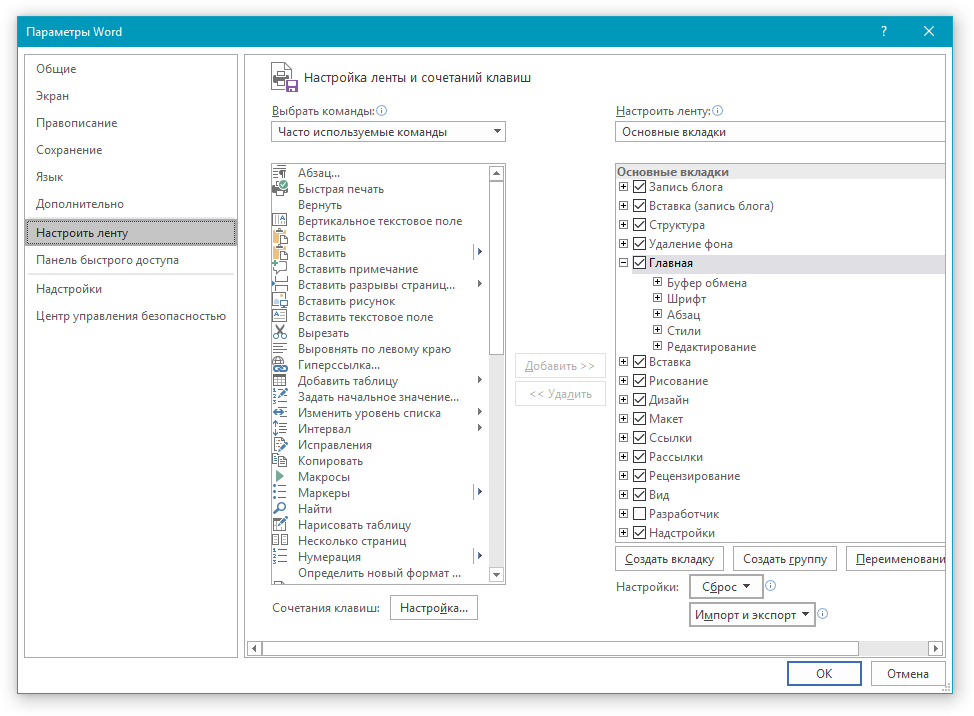Uncheck the Рецензирование tab checkbox
974x716 pixels.
click(x=640, y=476)
